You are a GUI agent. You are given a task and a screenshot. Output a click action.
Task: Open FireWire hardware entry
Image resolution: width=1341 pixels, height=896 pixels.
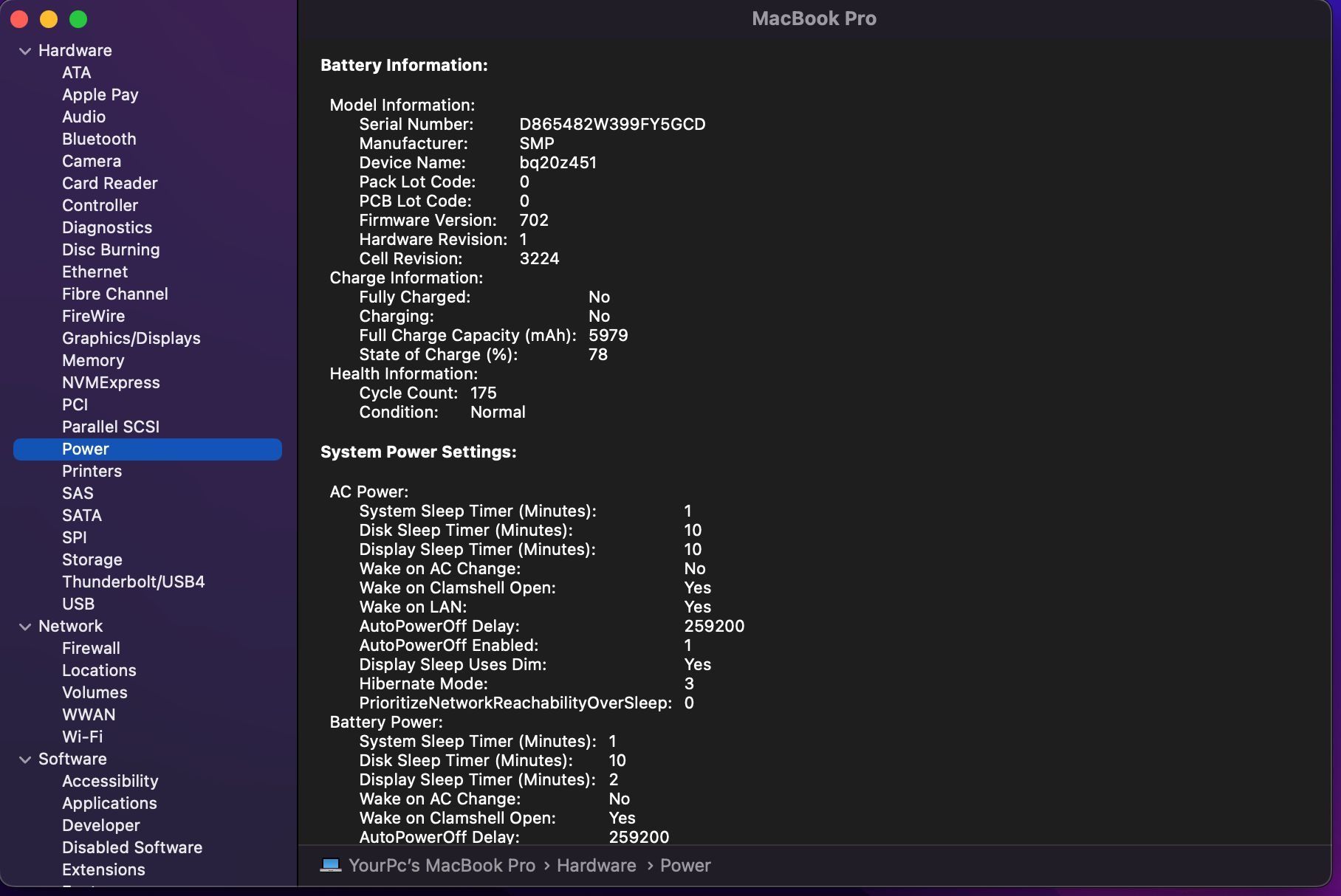[94, 316]
